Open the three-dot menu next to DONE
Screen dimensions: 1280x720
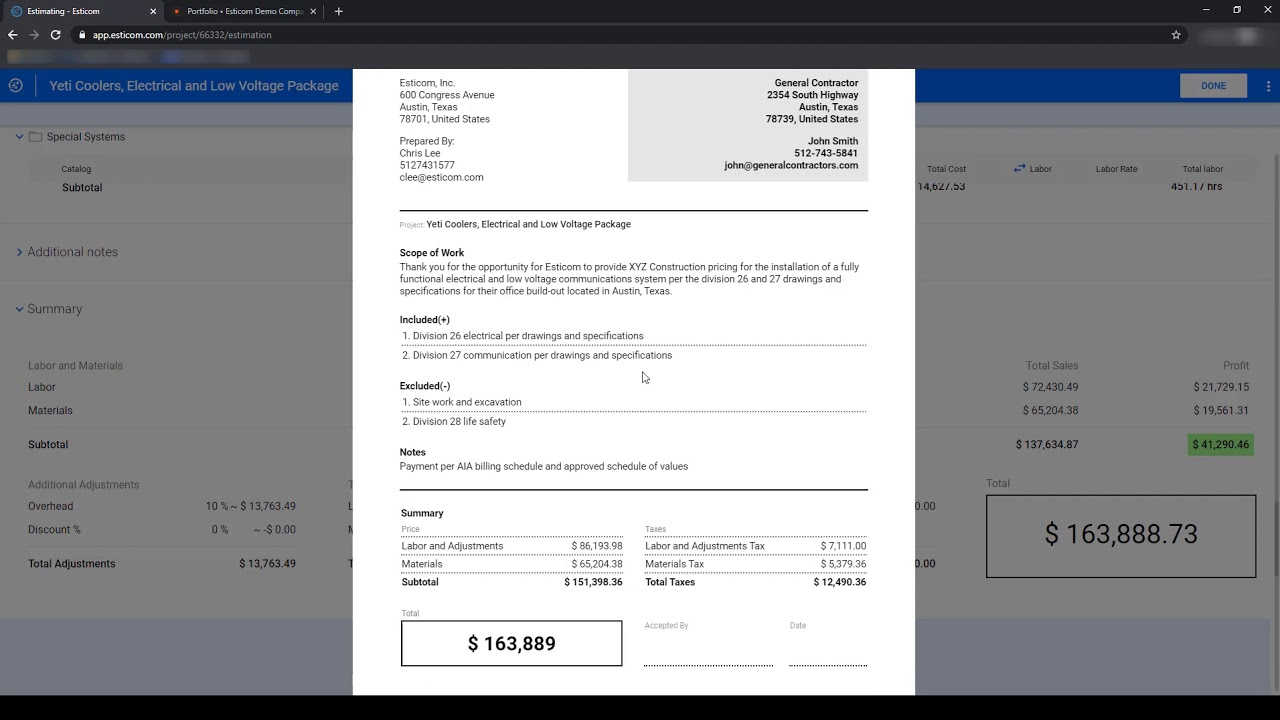(x=1268, y=86)
